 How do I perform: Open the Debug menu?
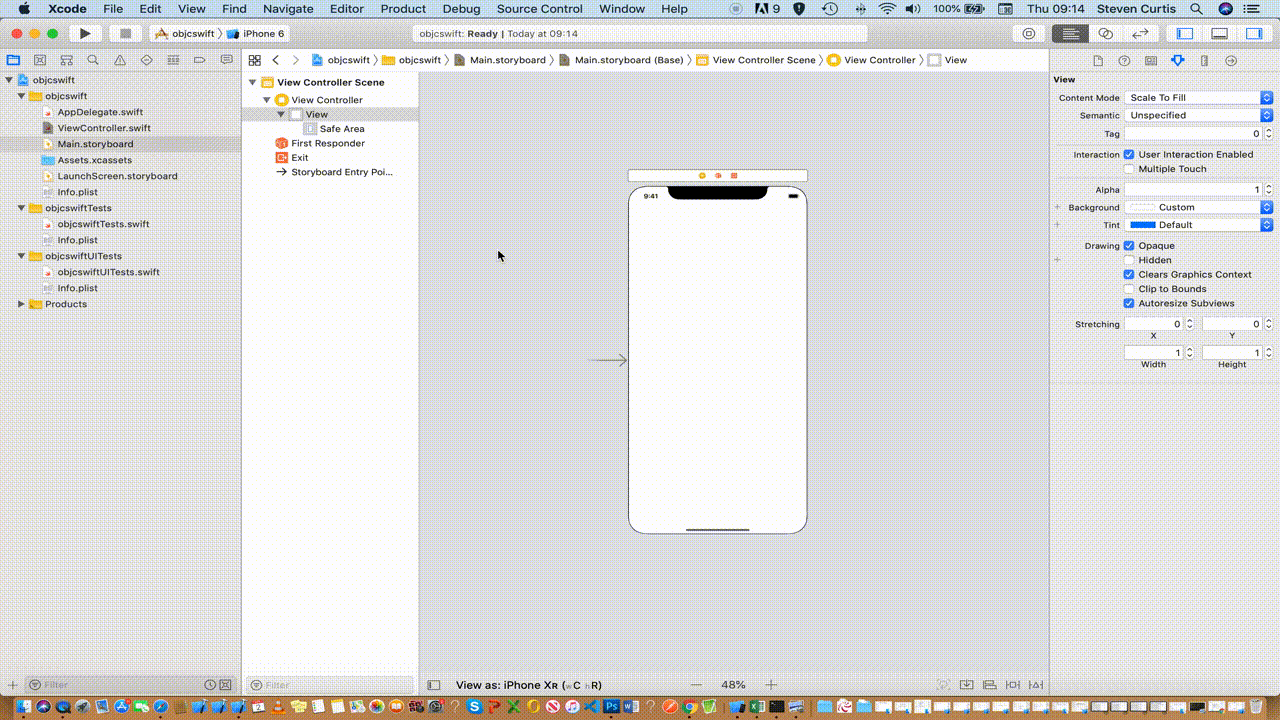click(x=461, y=9)
